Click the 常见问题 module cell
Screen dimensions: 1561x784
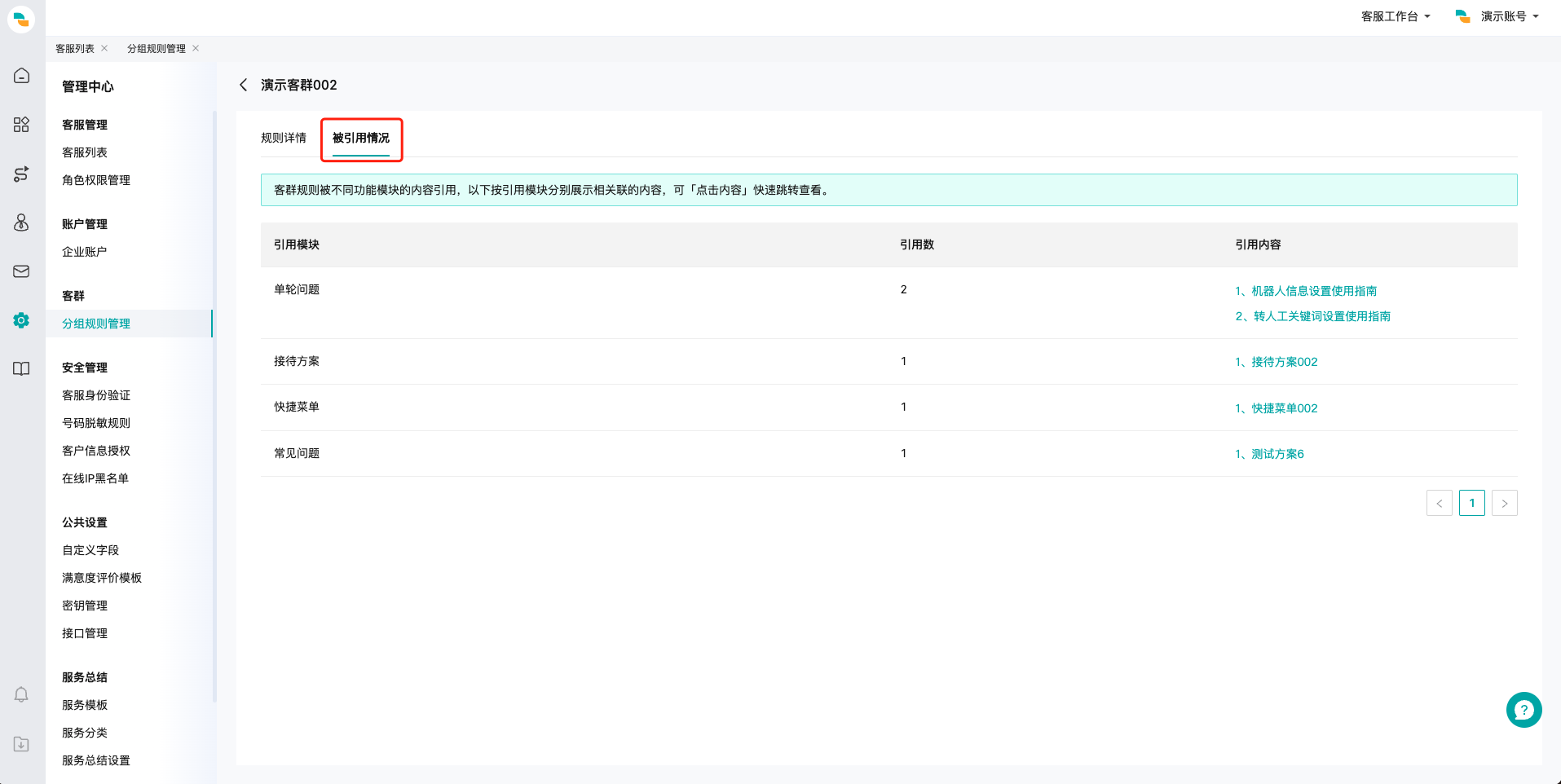point(297,453)
